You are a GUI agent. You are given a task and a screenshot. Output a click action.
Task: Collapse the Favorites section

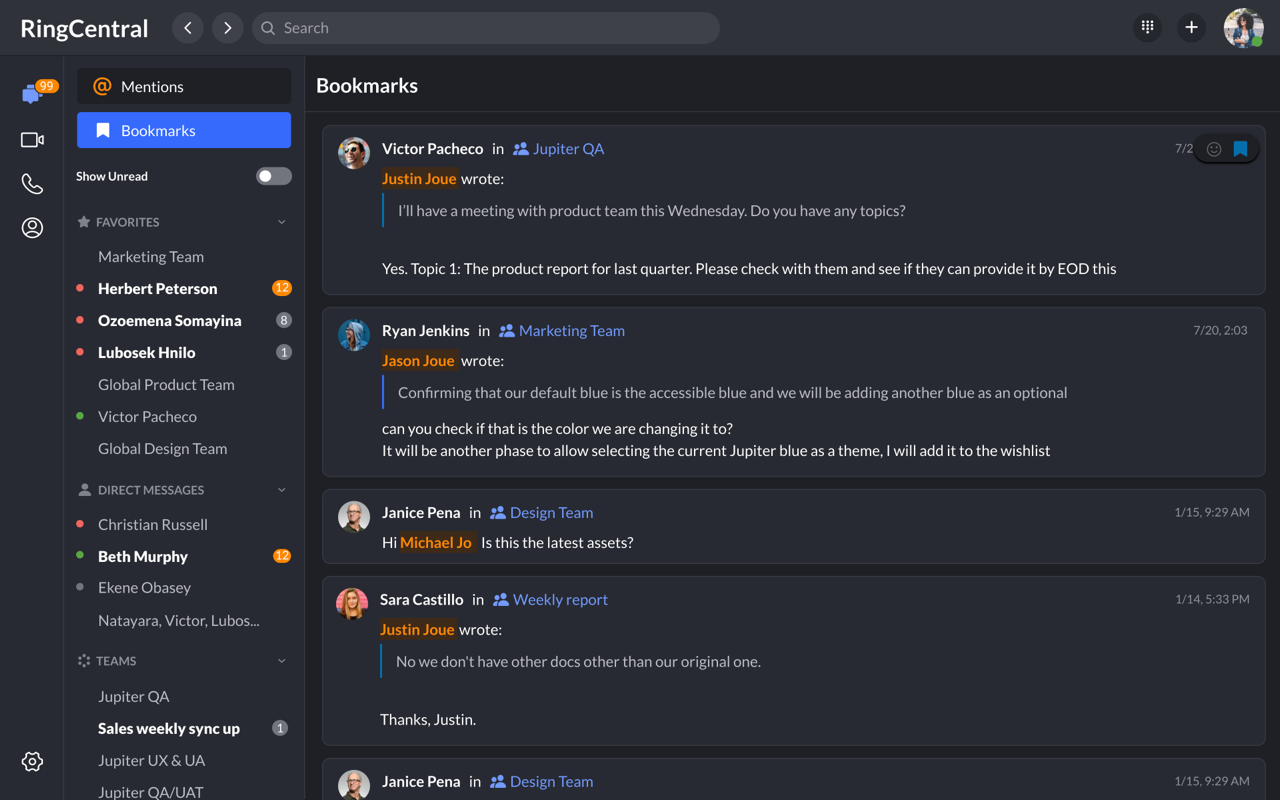[x=282, y=222]
